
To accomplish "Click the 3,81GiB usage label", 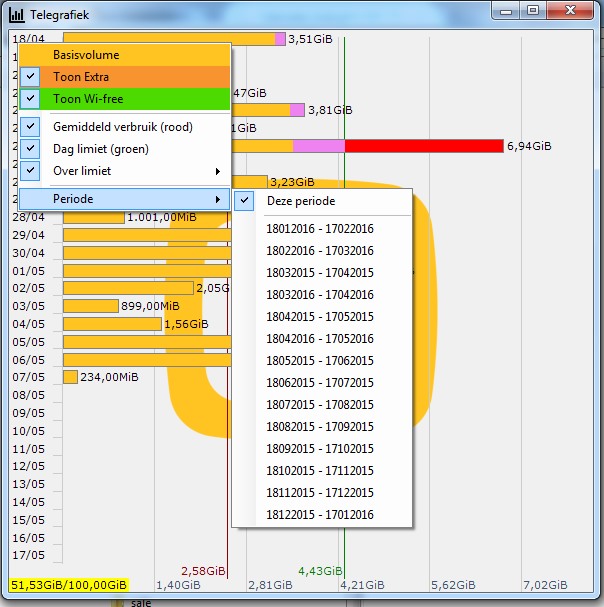I will tap(330, 110).
